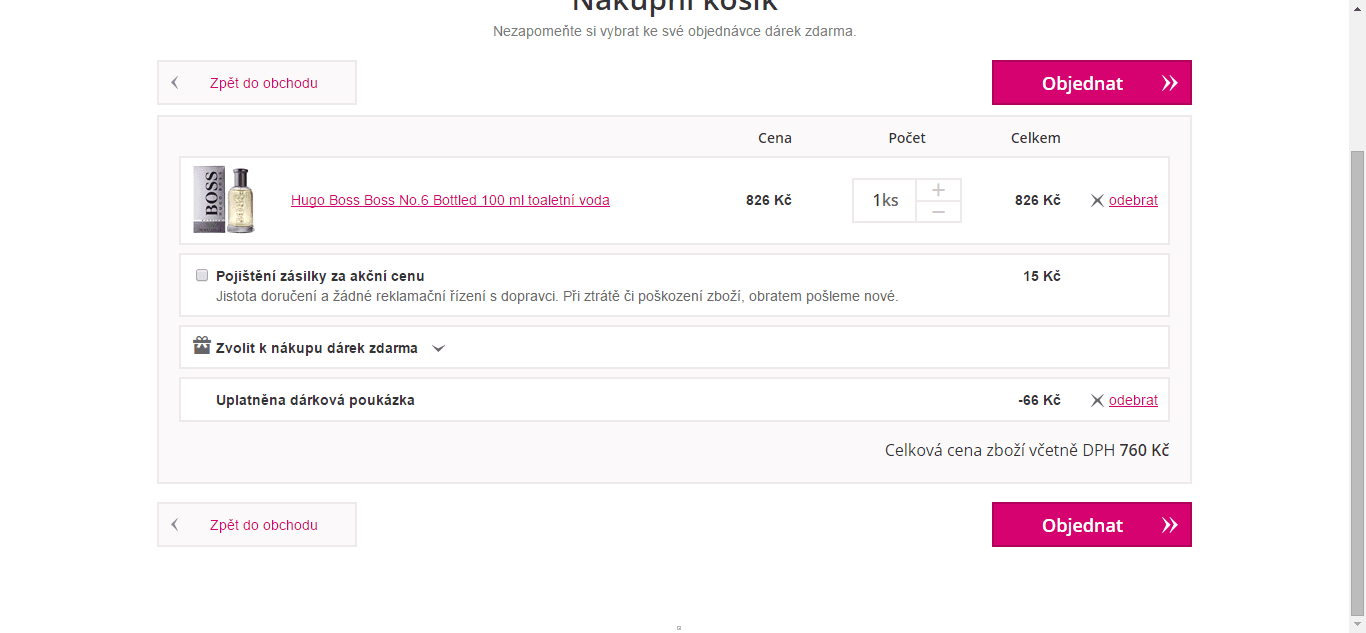
Task: Click back arrow icon in bottom Zpět button
Action: (175, 525)
